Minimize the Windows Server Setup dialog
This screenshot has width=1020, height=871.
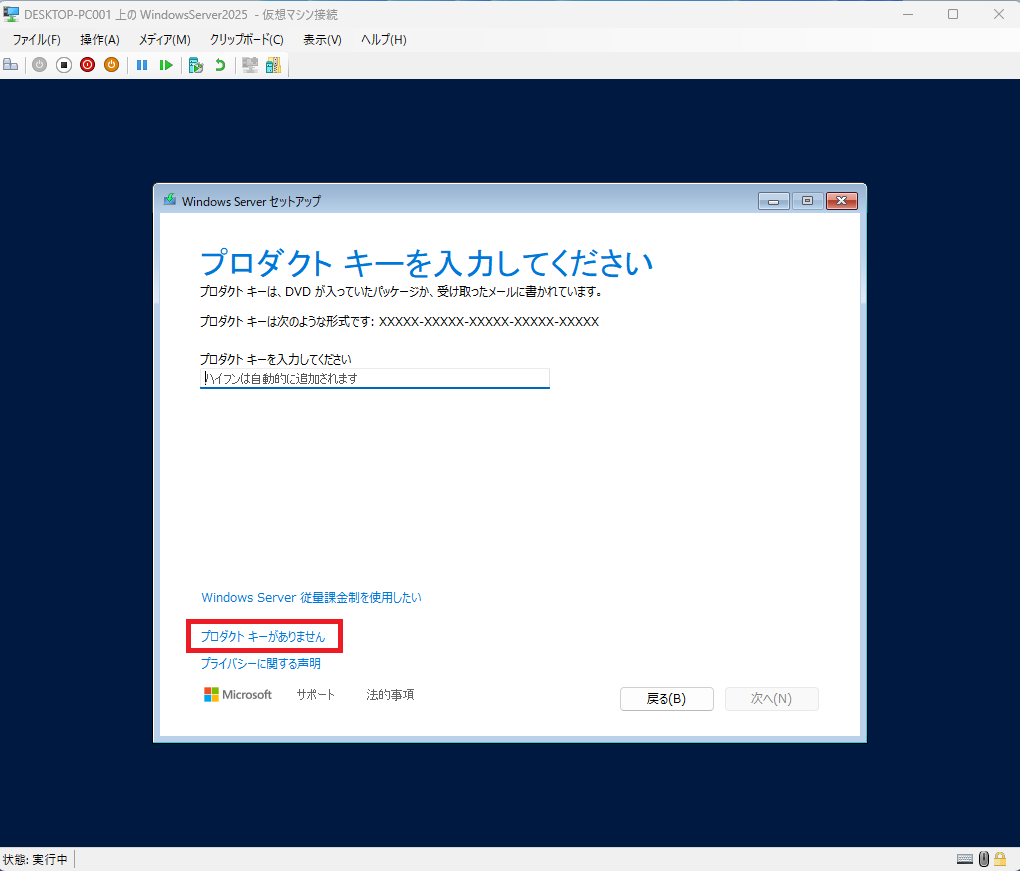(773, 201)
